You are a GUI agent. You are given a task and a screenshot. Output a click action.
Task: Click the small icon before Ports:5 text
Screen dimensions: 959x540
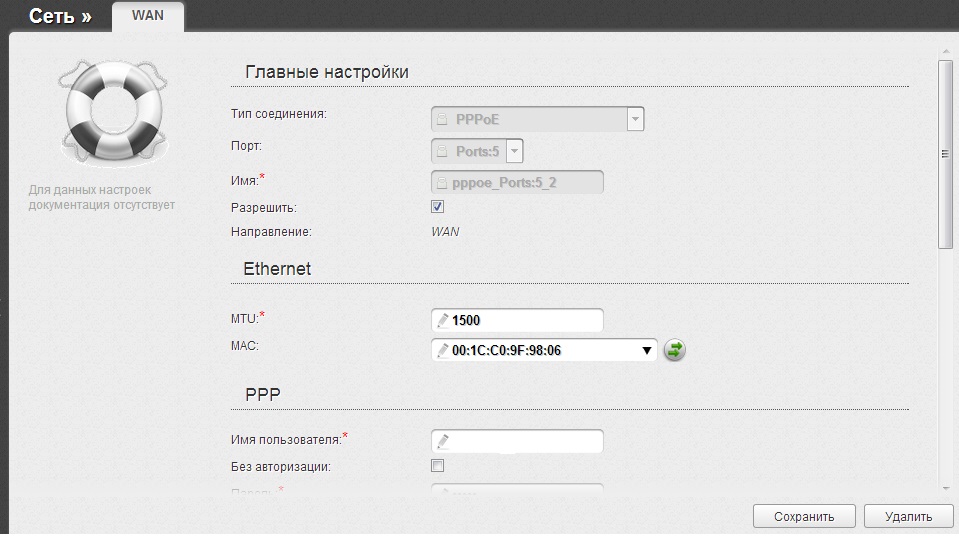(x=442, y=151)
